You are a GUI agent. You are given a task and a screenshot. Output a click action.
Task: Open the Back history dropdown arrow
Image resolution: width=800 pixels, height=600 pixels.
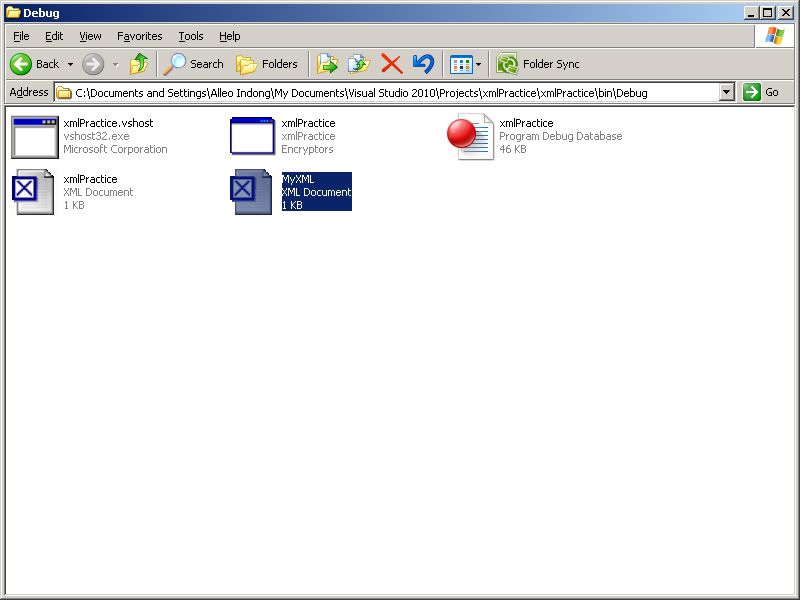tap(70, 64)
